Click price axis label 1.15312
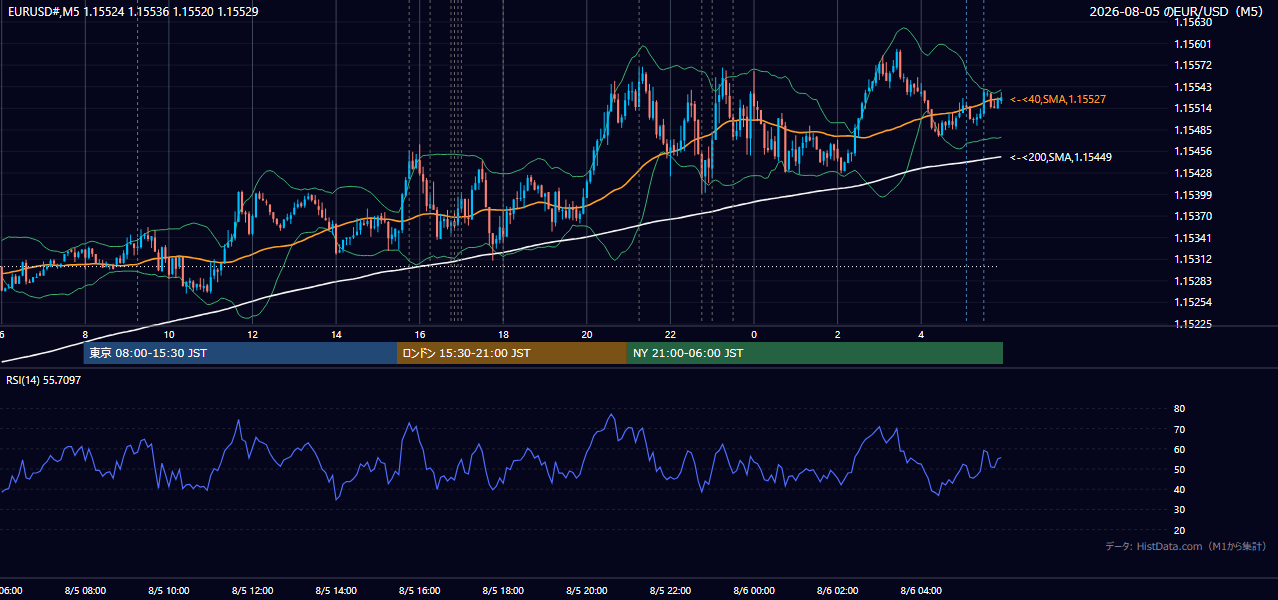 pos(1193,259)
